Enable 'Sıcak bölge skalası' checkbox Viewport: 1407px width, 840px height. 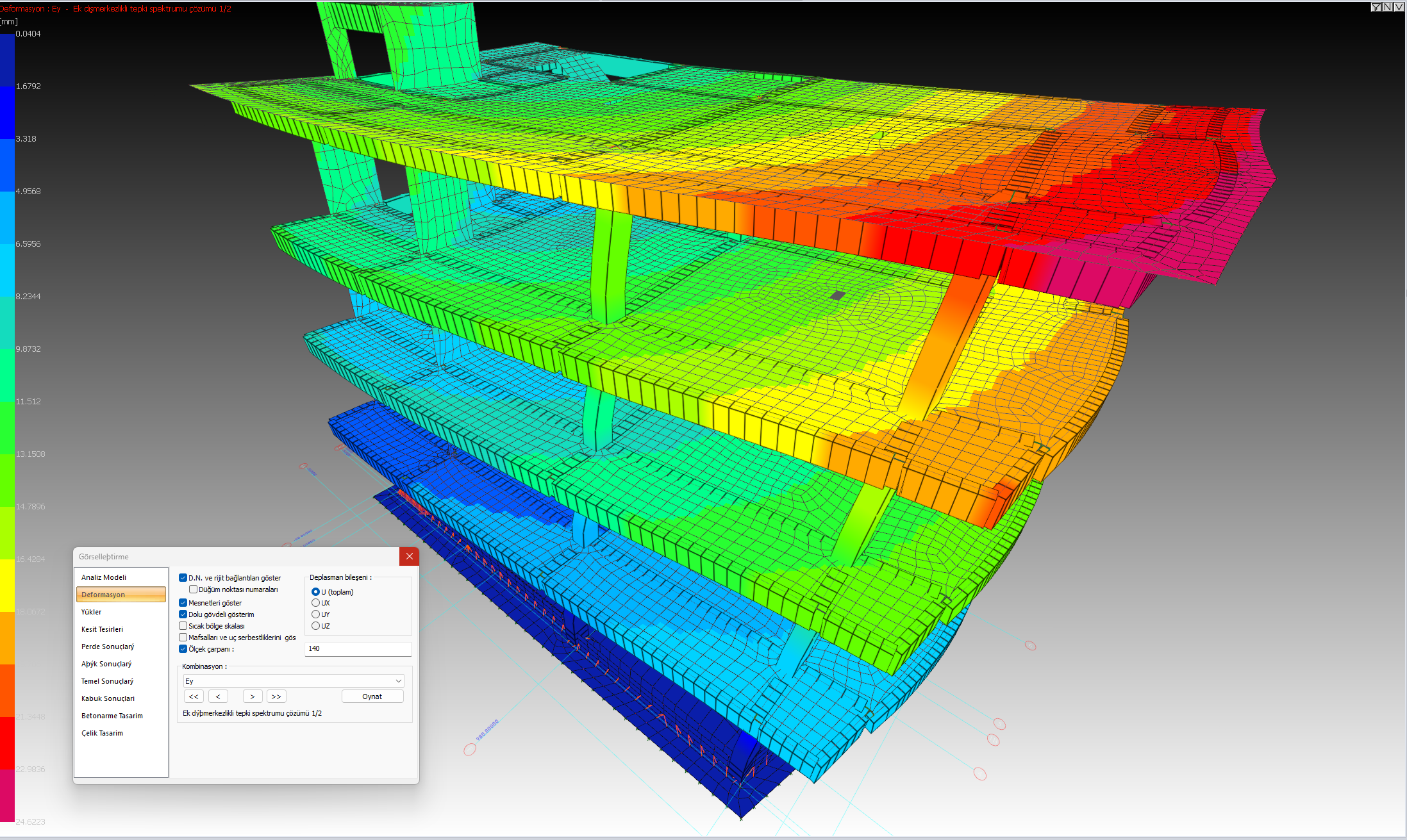pyautogui.click(x=183, y=626)
